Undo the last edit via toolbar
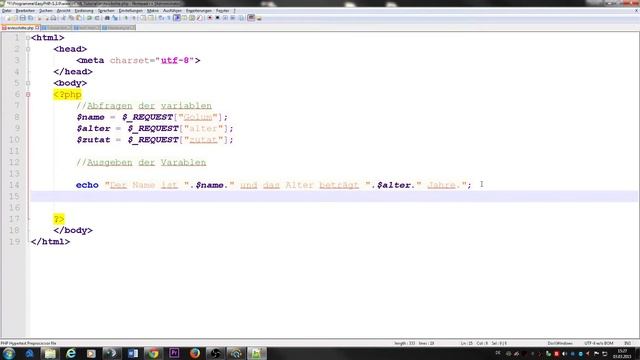 pyautogui.click(x=89, y=18)
